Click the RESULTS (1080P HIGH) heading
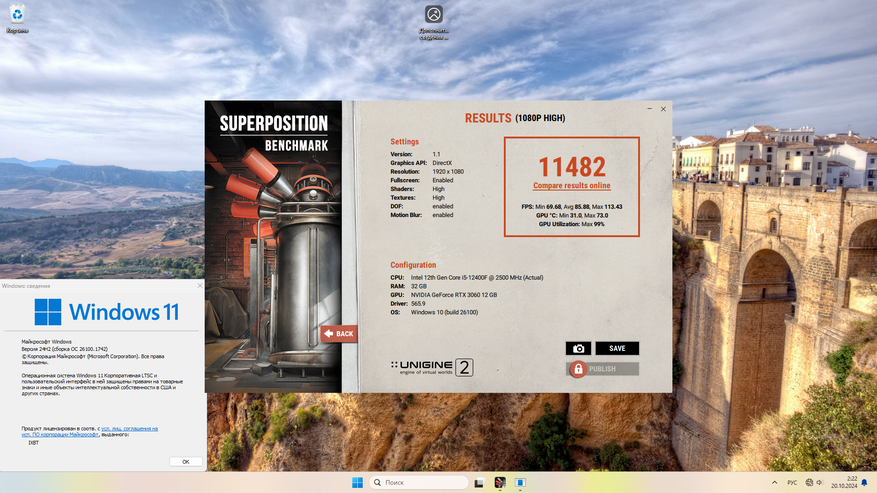Screen dimensions: 877x493 click(x=515, y=118)
